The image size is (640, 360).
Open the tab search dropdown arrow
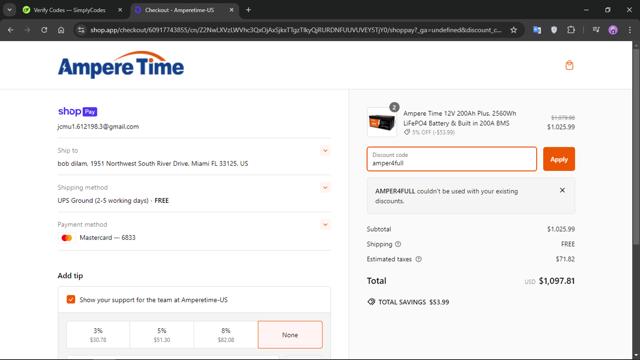point(9,10)
